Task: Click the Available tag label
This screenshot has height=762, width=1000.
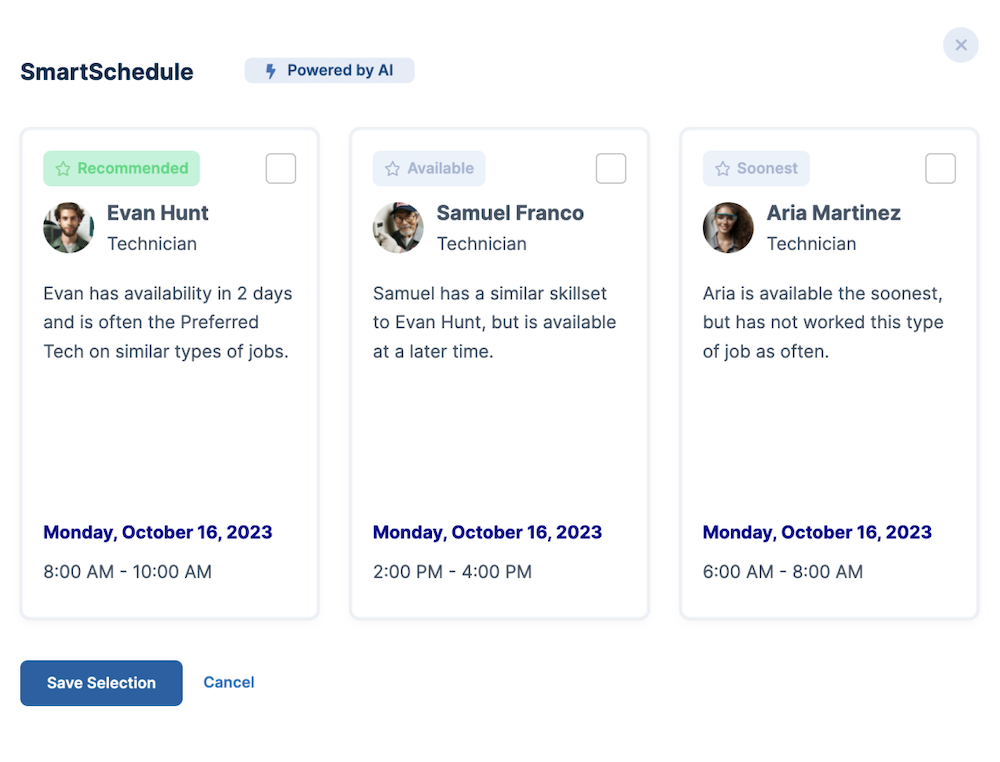Action: tap(440, 169)
